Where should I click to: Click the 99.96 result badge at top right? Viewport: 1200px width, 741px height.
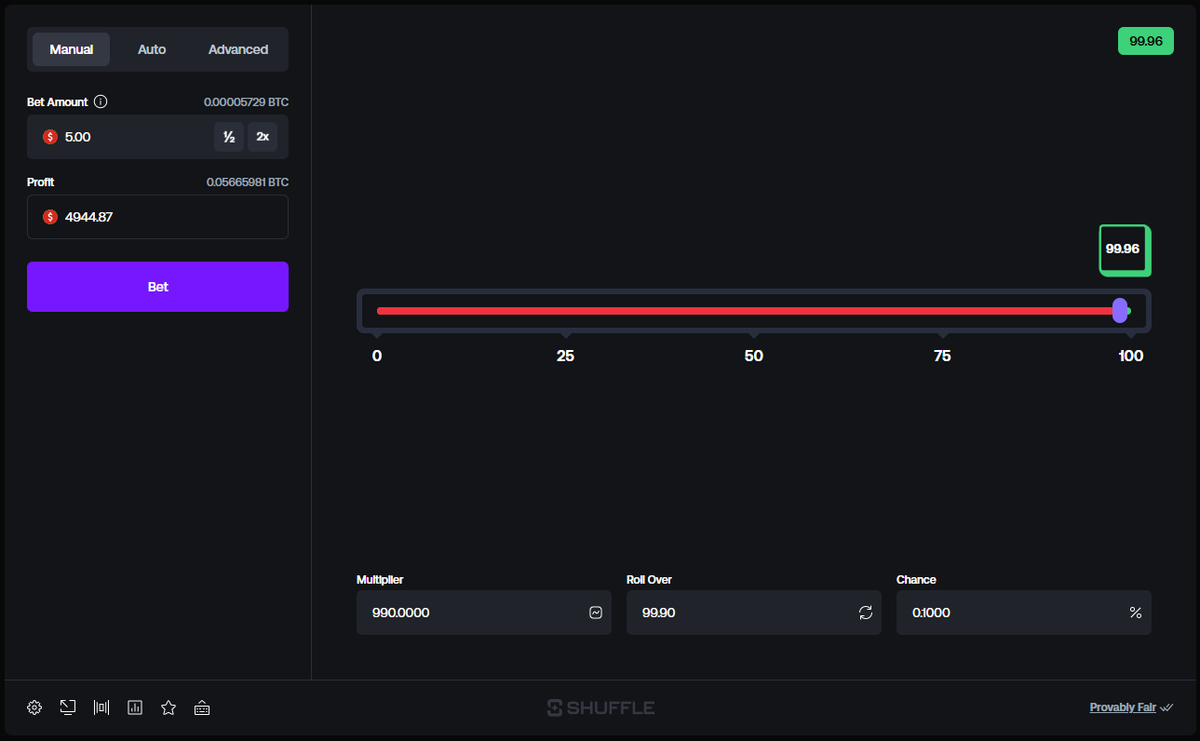[1146, 41]
